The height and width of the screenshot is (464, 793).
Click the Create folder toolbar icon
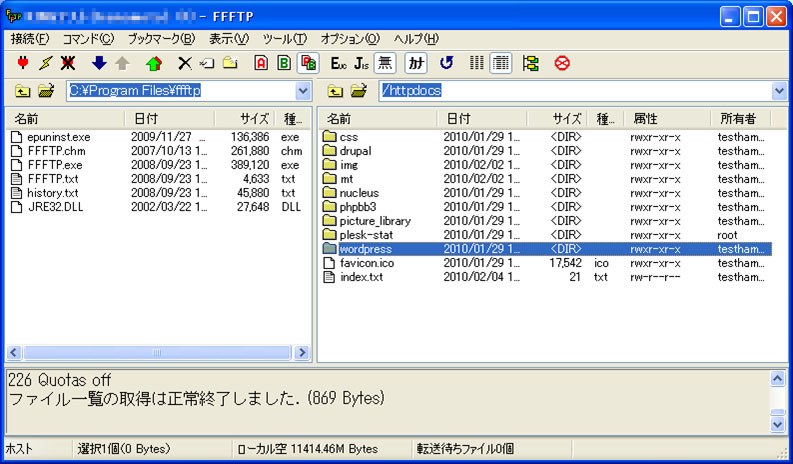(x=230, y=63)
